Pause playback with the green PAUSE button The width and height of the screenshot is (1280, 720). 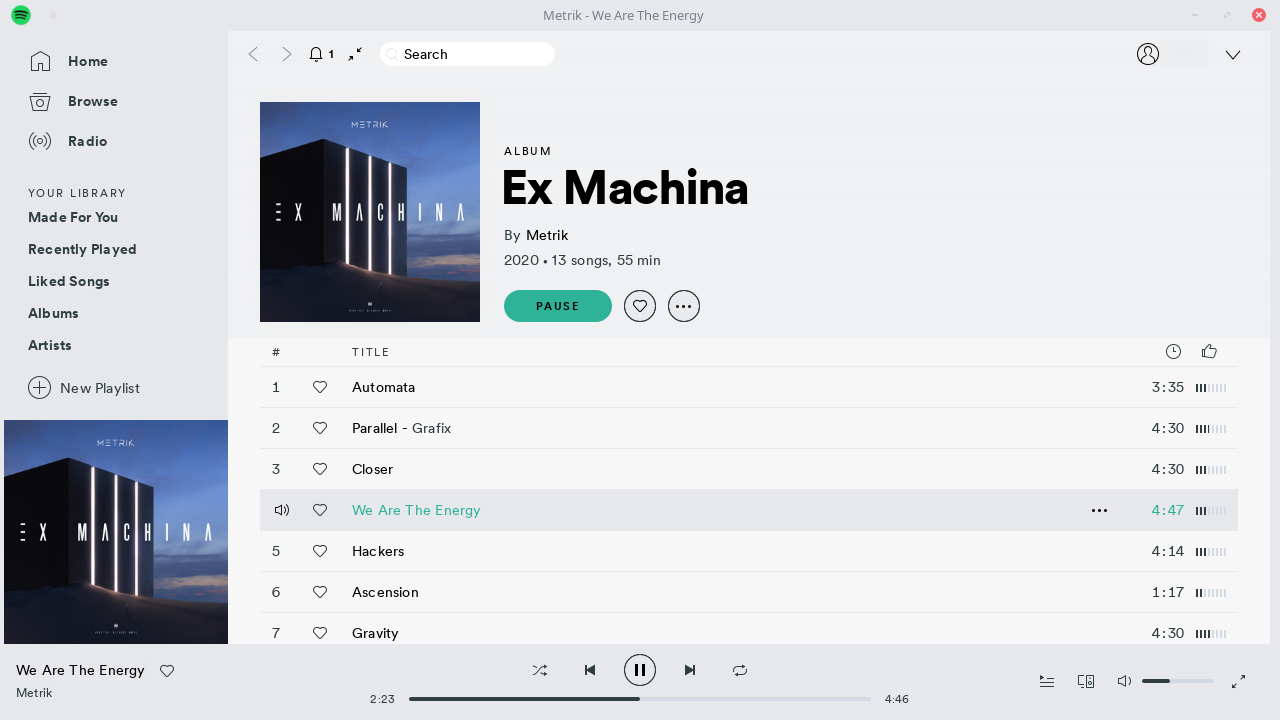click(x=558, y=306)
